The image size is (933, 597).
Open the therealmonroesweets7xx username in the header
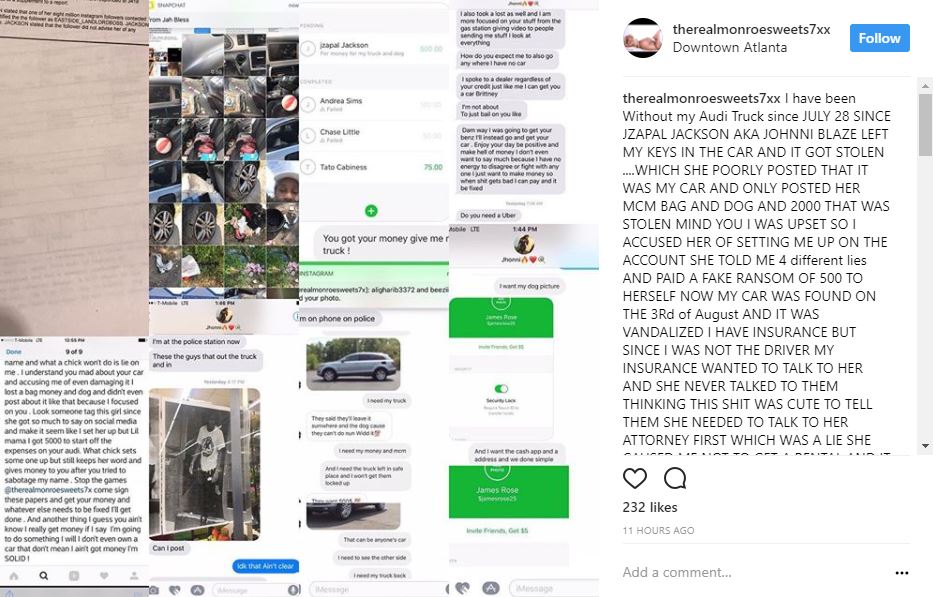pyautogui.click(x=751, y=29)
